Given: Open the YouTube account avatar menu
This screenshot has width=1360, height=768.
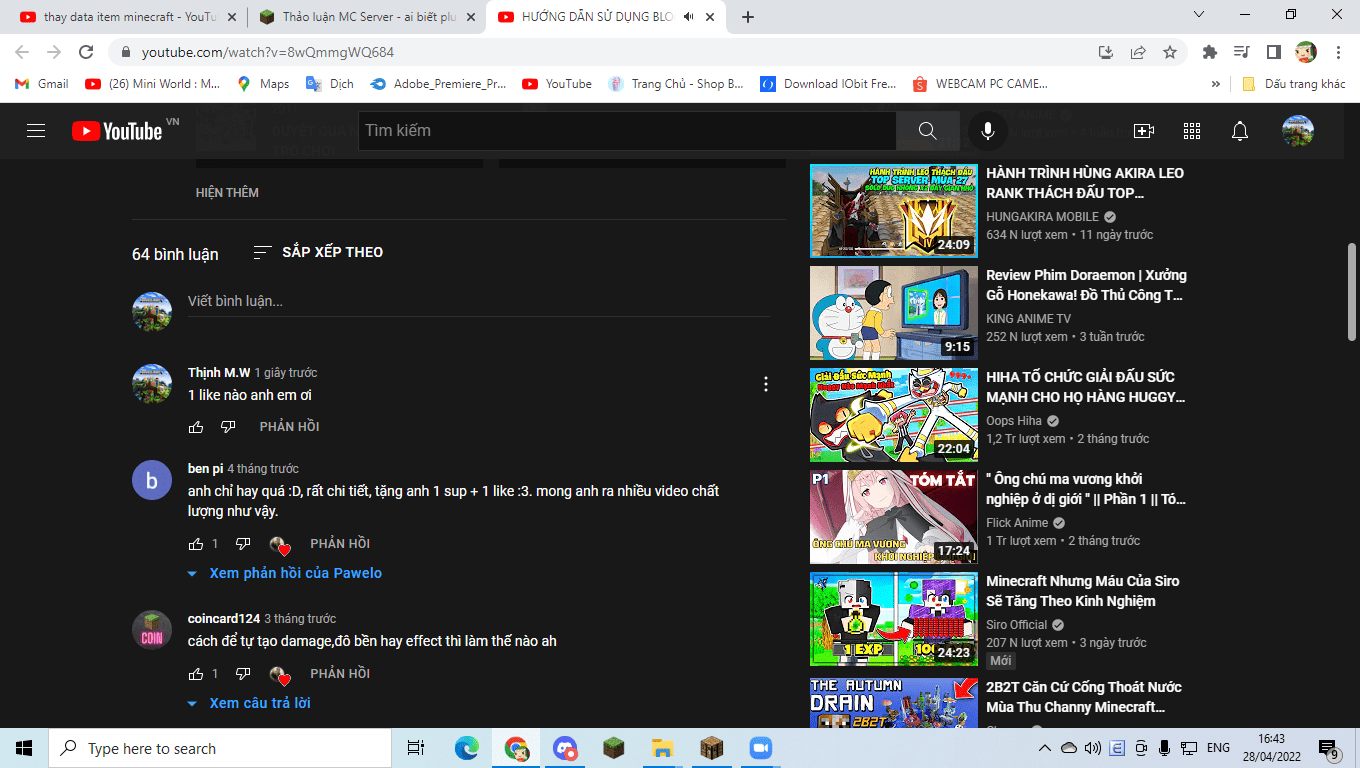Looking at the screenshot, I should (1298, 131).
